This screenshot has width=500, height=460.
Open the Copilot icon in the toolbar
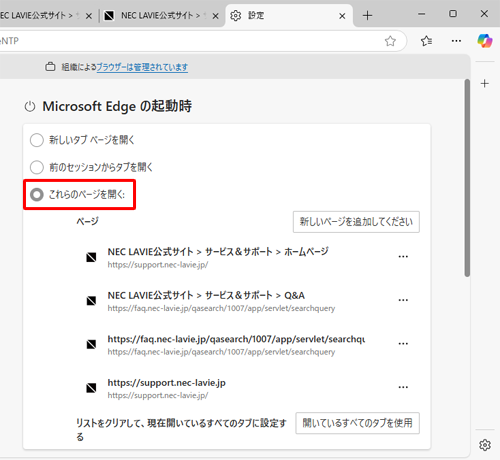tap(485, 41)
